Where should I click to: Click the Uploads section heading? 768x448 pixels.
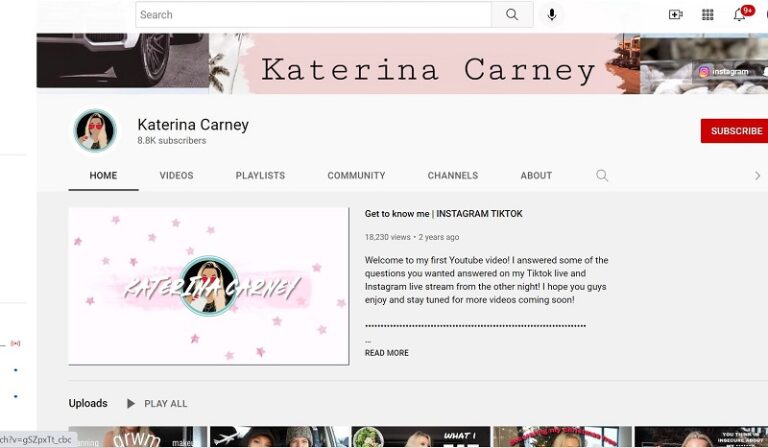[x=88, y=403]
